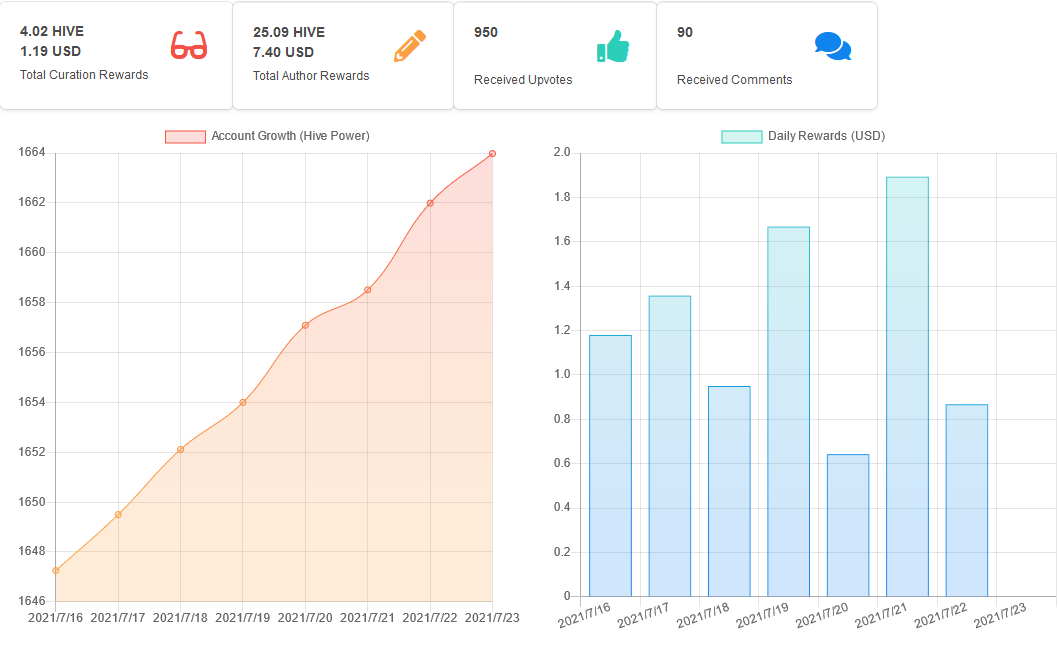Toggle Daily Rewards (USD) legend swatch
The height and width of the screenshot is (655, 1059).
click(742, 136)
